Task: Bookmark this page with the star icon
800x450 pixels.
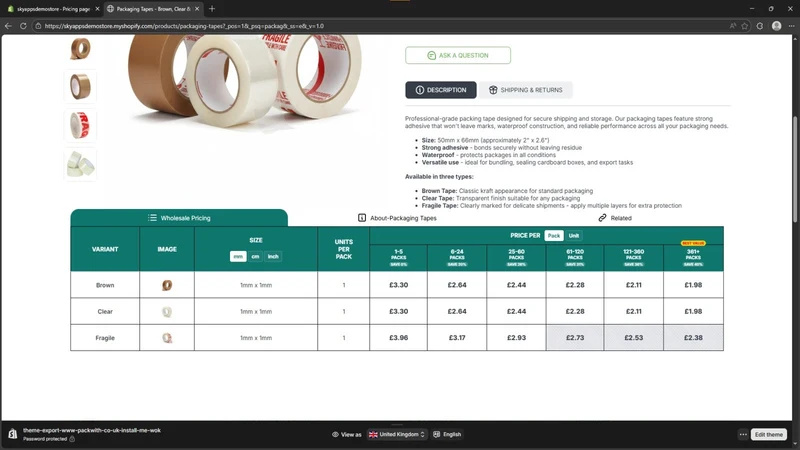Action: (744, 26)
